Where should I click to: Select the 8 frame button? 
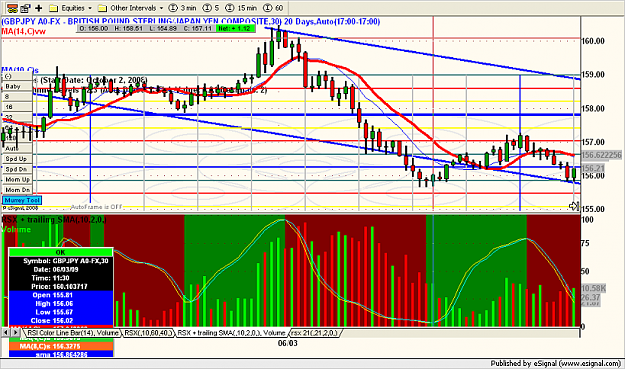(17, 96)
